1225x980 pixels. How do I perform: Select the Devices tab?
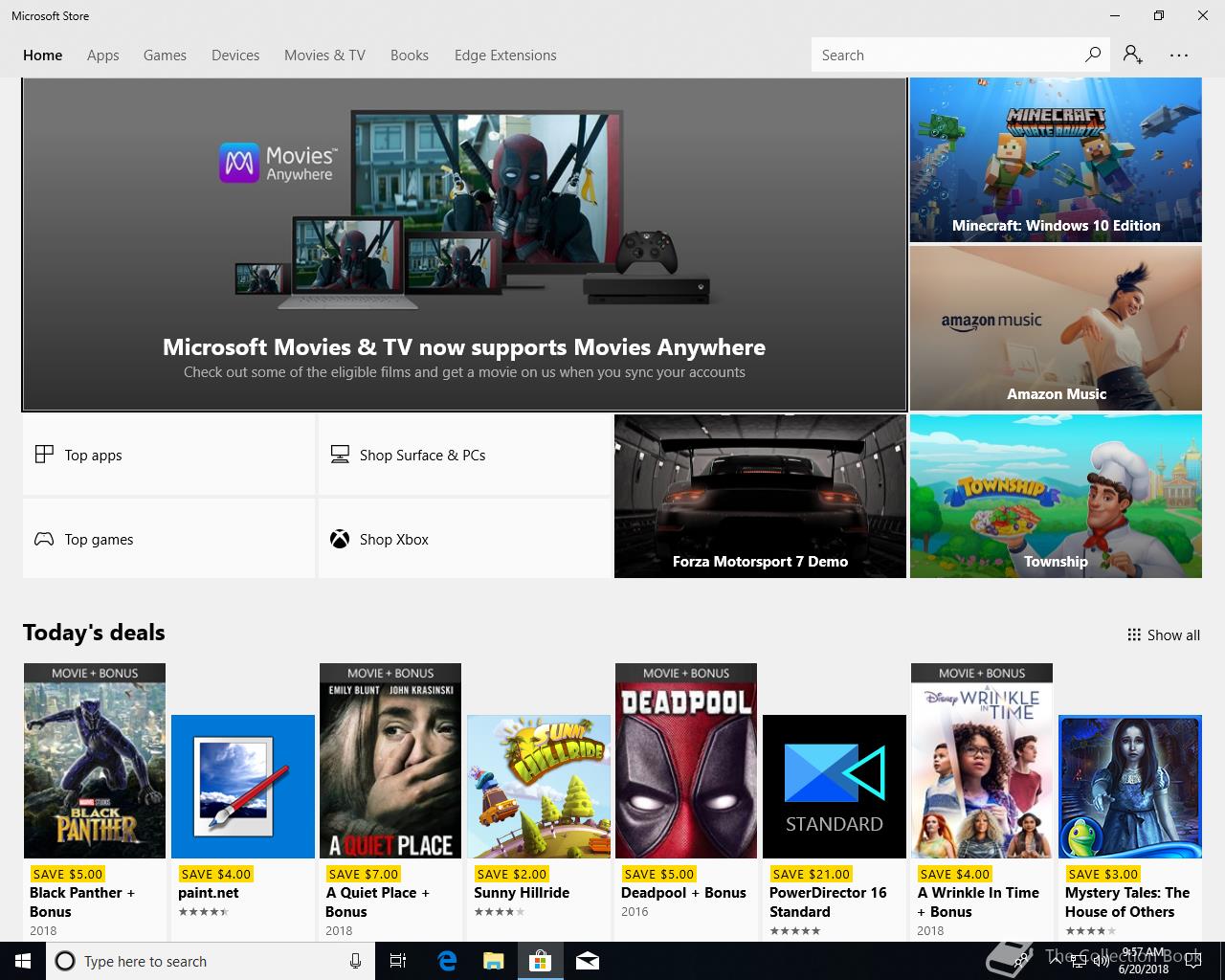click(235, 55)
